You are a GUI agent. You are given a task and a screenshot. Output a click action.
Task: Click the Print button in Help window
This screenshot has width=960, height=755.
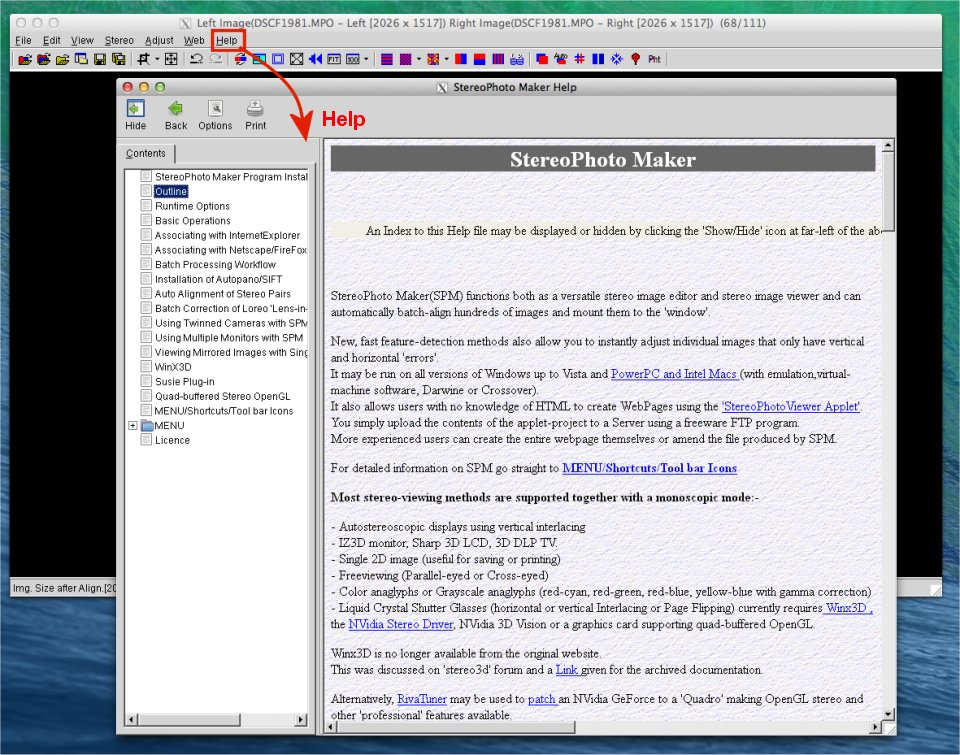[255, 115]
